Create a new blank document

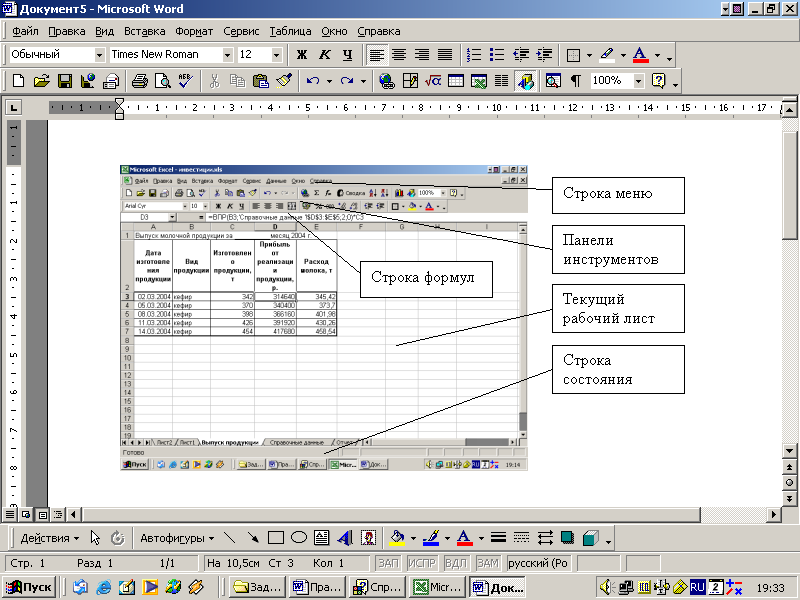tap(18, 81)
